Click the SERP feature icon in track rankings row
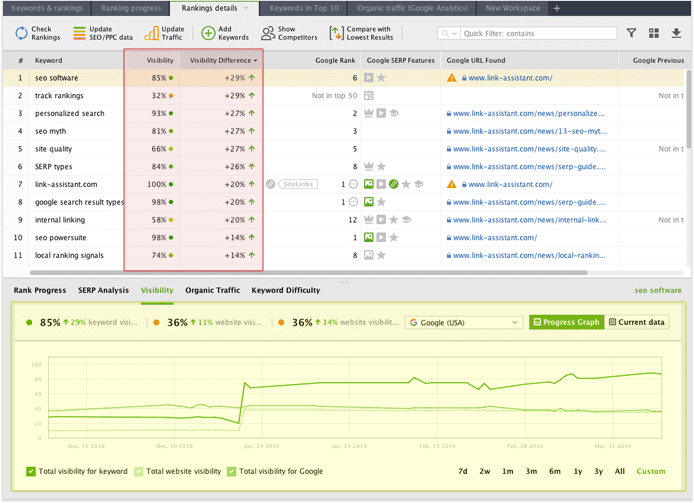Screen dimensions: 694x503 click(x=369, y=96)
